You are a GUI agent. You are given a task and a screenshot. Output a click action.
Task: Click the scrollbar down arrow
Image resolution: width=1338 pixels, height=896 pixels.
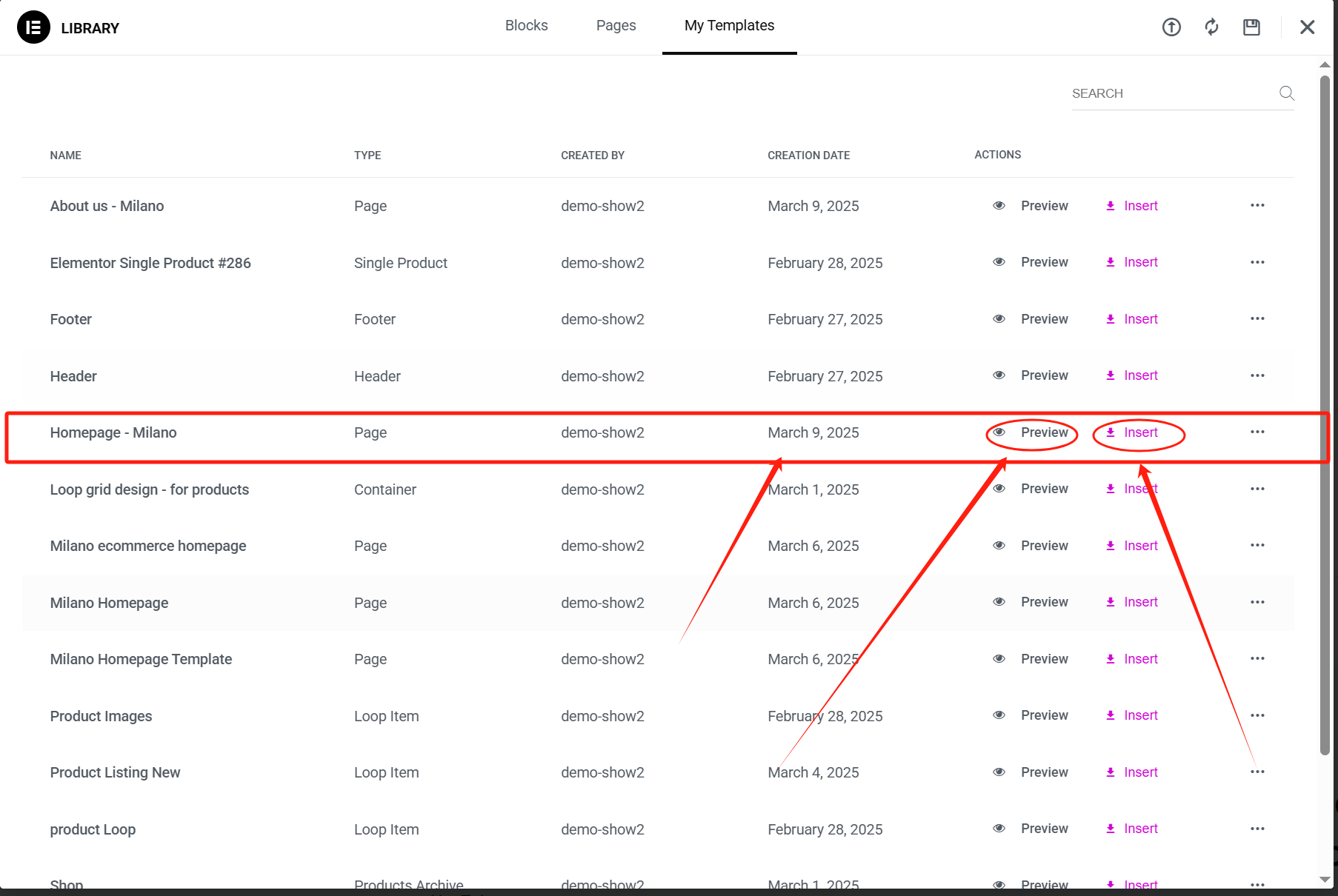pos(1325,880)
